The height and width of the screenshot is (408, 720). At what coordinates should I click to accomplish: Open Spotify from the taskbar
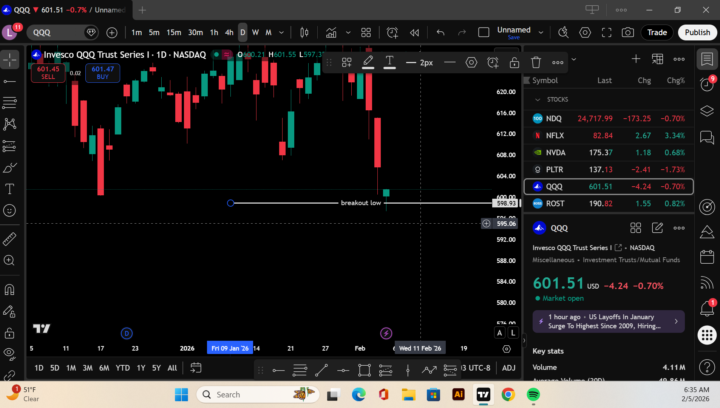click(533, 395)
